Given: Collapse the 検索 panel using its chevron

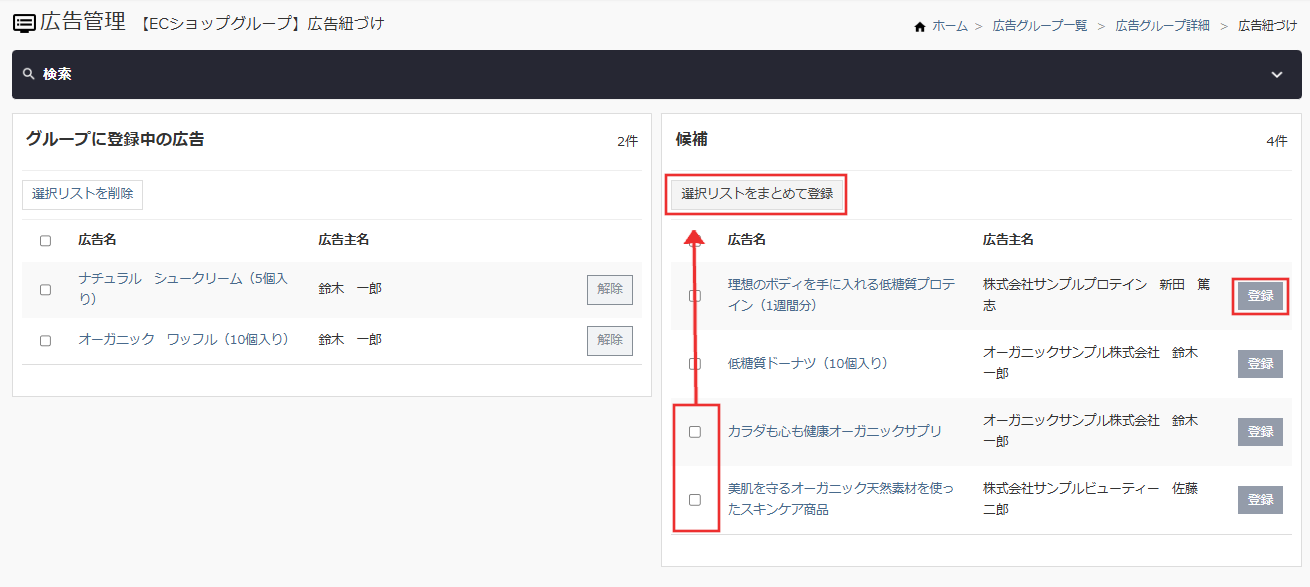Looking at the screenshot, I should point(1276,73).
